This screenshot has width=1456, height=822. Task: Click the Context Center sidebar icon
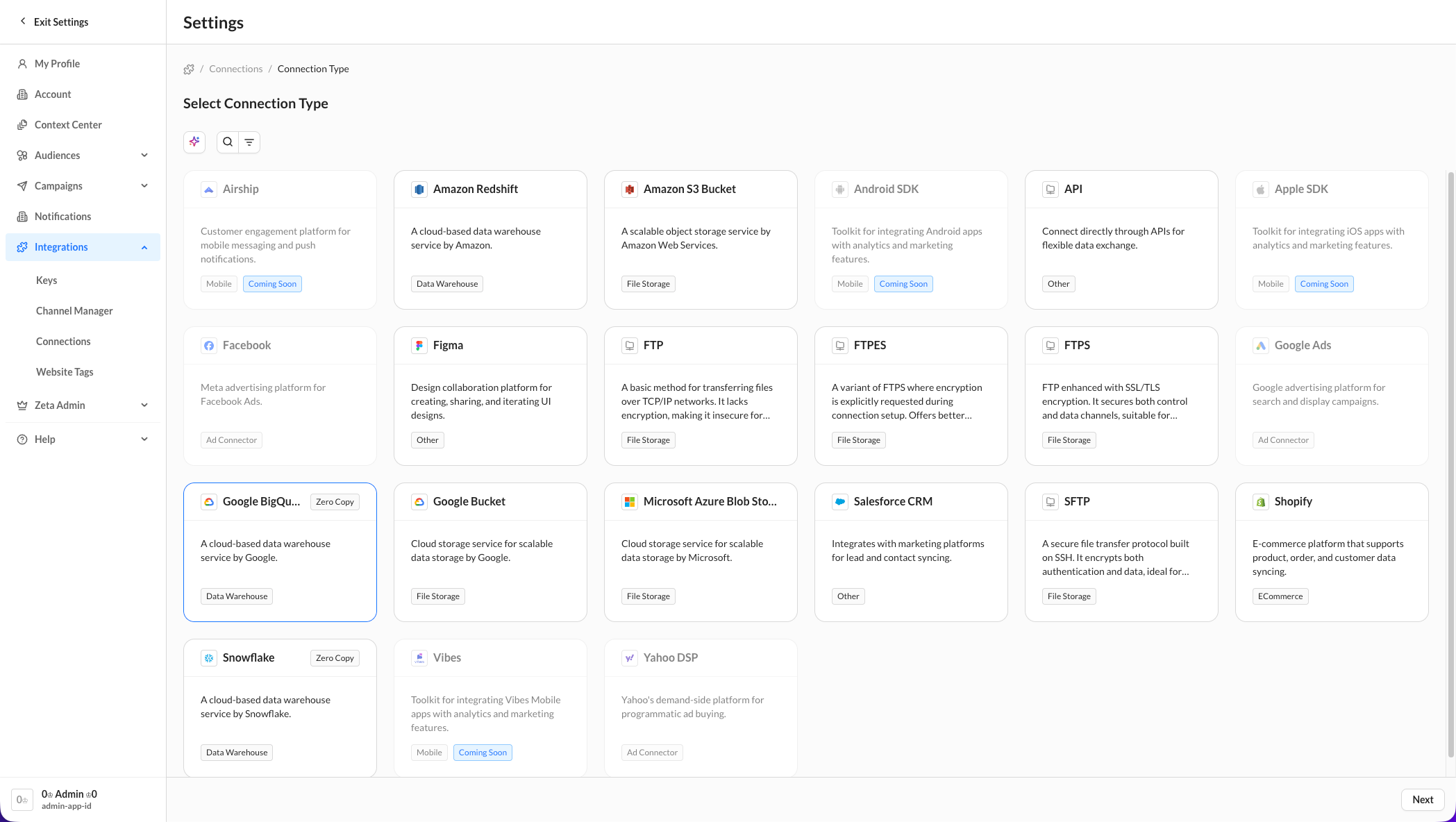pos(22,125)
